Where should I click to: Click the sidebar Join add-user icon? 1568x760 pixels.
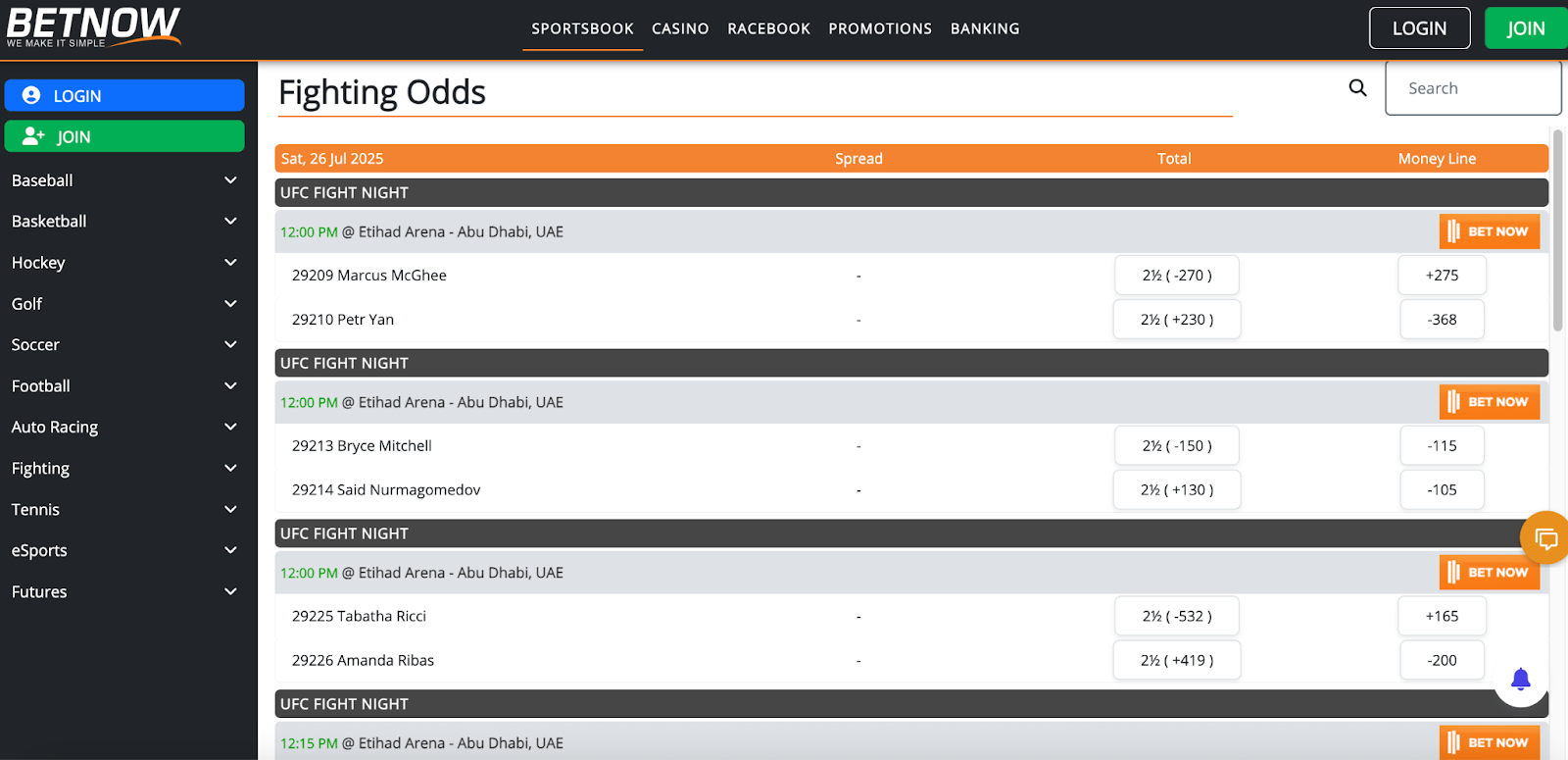coord(33,136)
